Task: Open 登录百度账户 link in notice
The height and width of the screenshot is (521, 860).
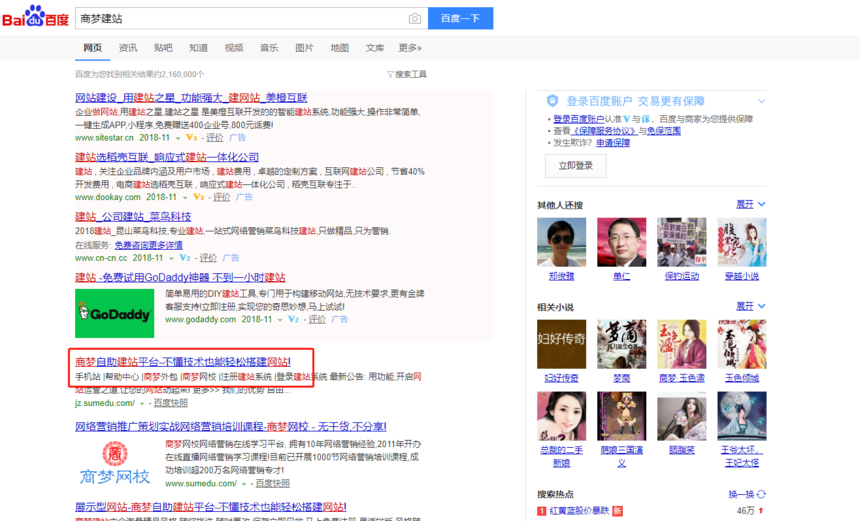Action: (x=579, y=119)
